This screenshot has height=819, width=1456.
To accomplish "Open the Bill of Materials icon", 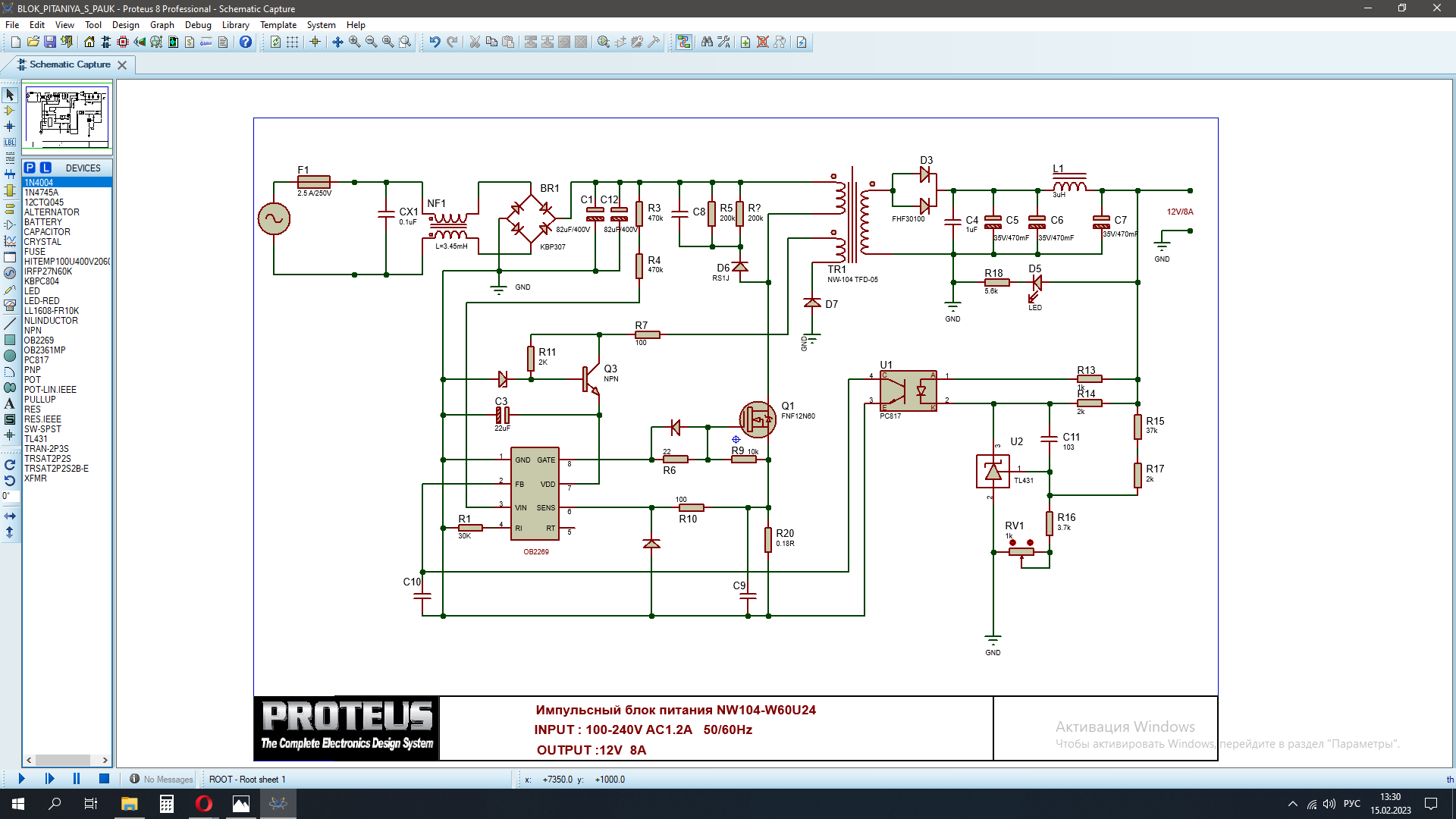I will [190, 42].
